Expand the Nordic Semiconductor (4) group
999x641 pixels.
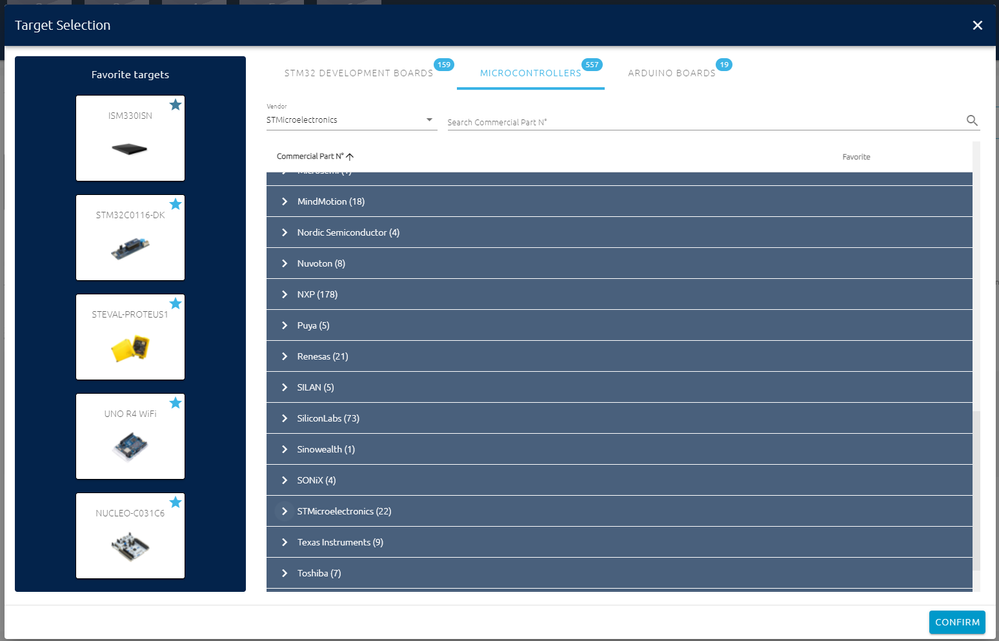coord(285,233)
